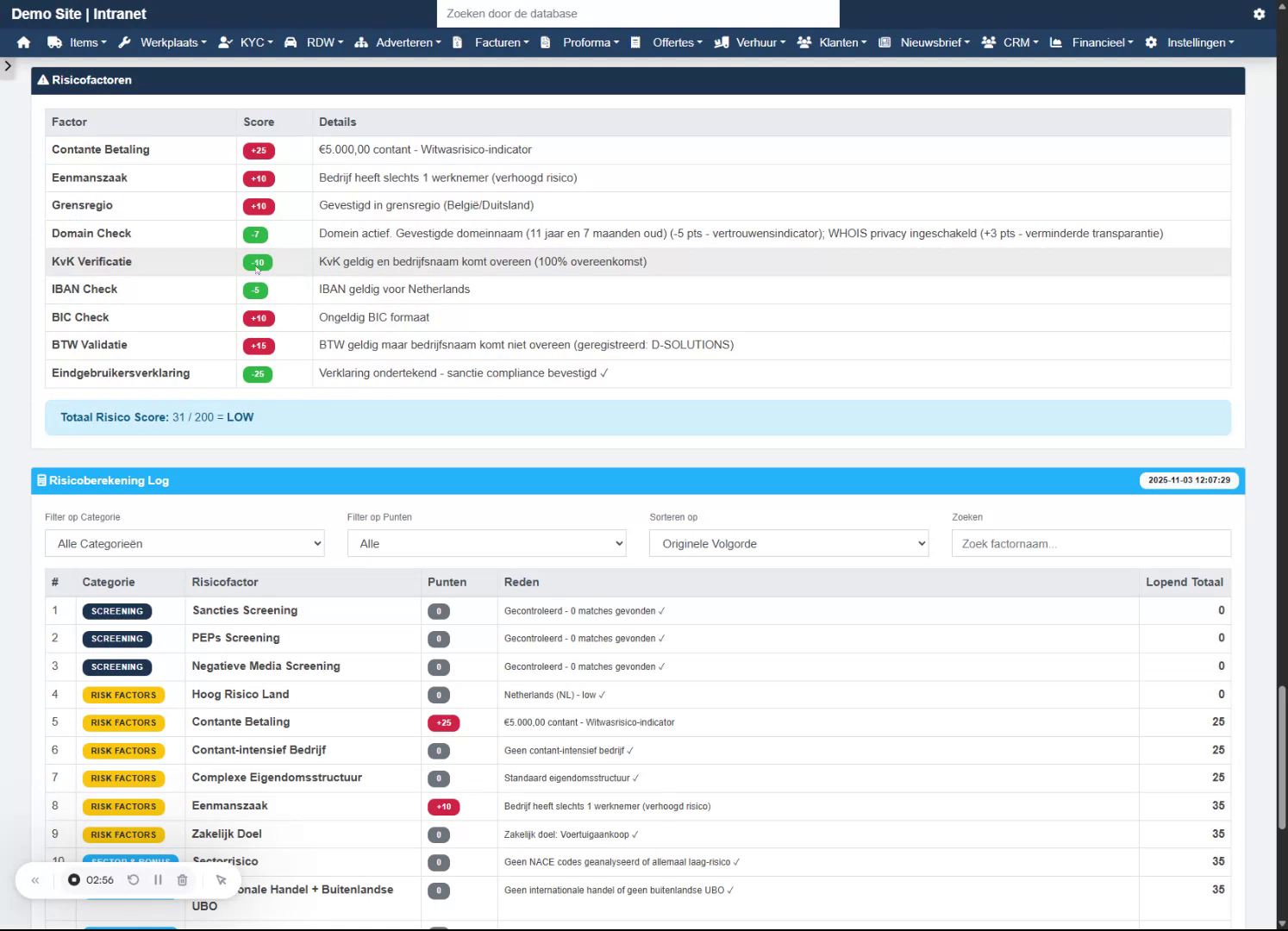Image resolution: width=1288 pixels, height=931 pixels.
Task: Click the user-check icon next to KYC
Action: 226,42
